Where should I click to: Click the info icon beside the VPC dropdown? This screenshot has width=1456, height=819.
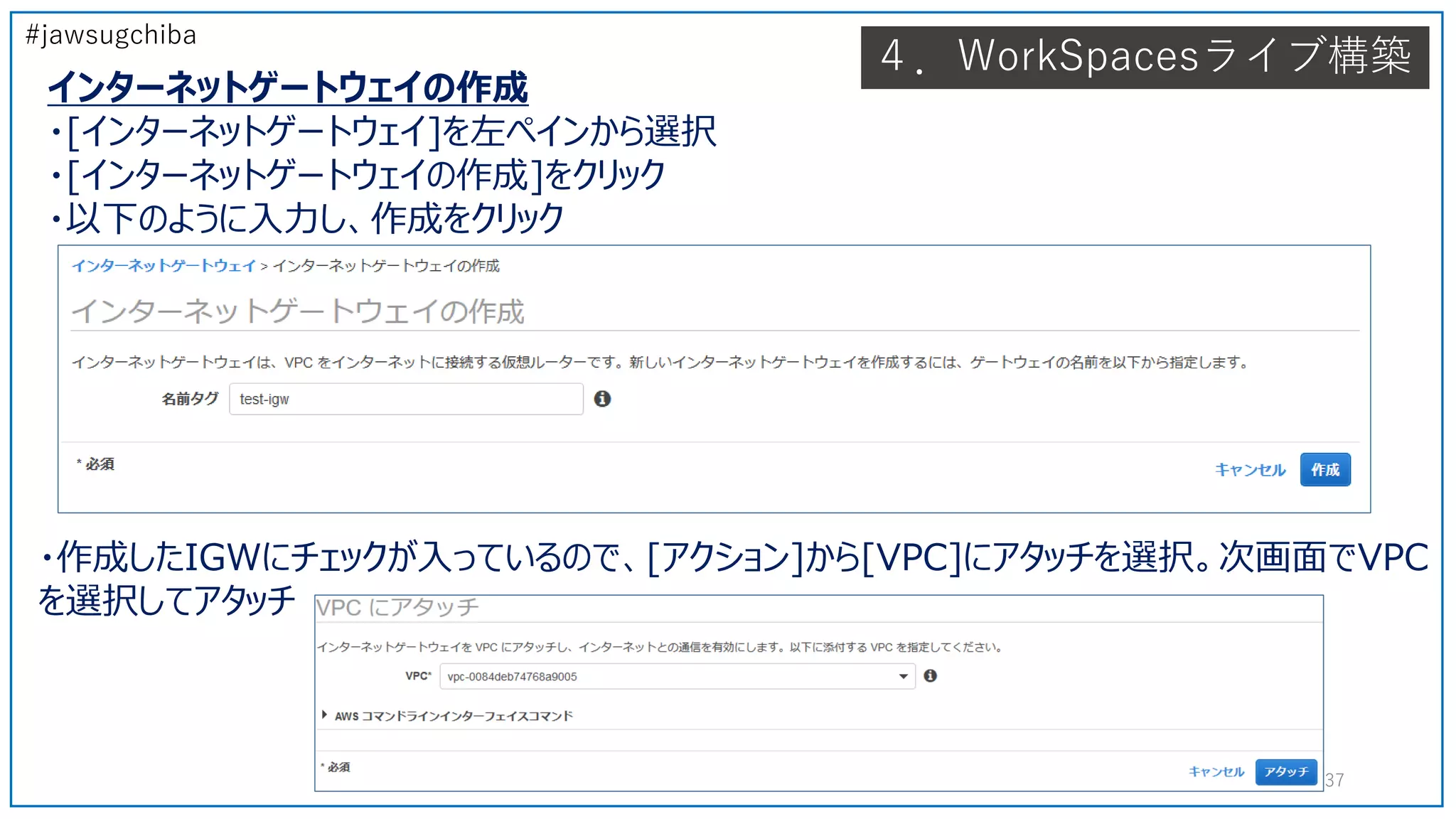click(930, 676)
